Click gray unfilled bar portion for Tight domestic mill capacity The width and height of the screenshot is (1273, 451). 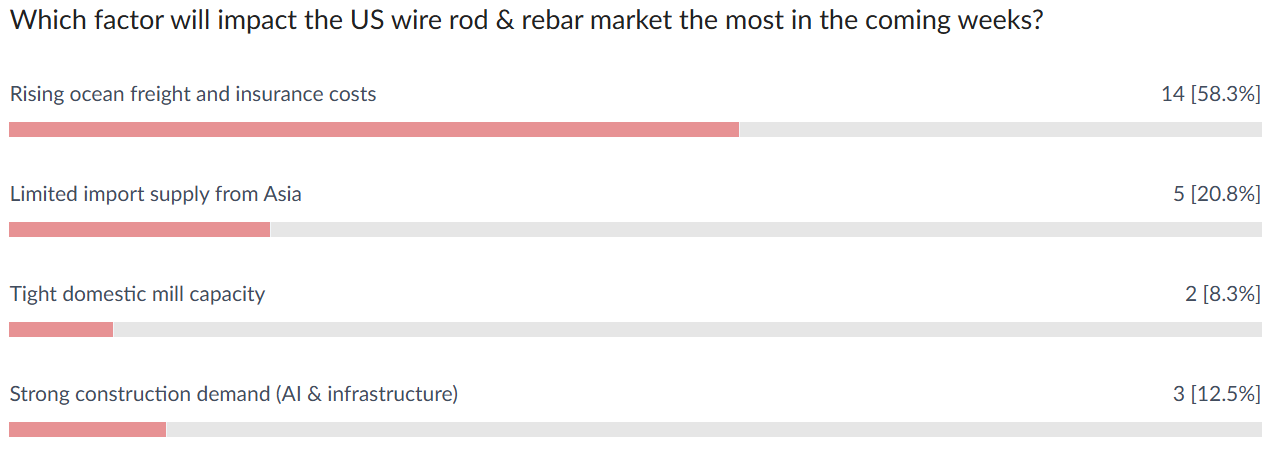click(x=687, y=330)
